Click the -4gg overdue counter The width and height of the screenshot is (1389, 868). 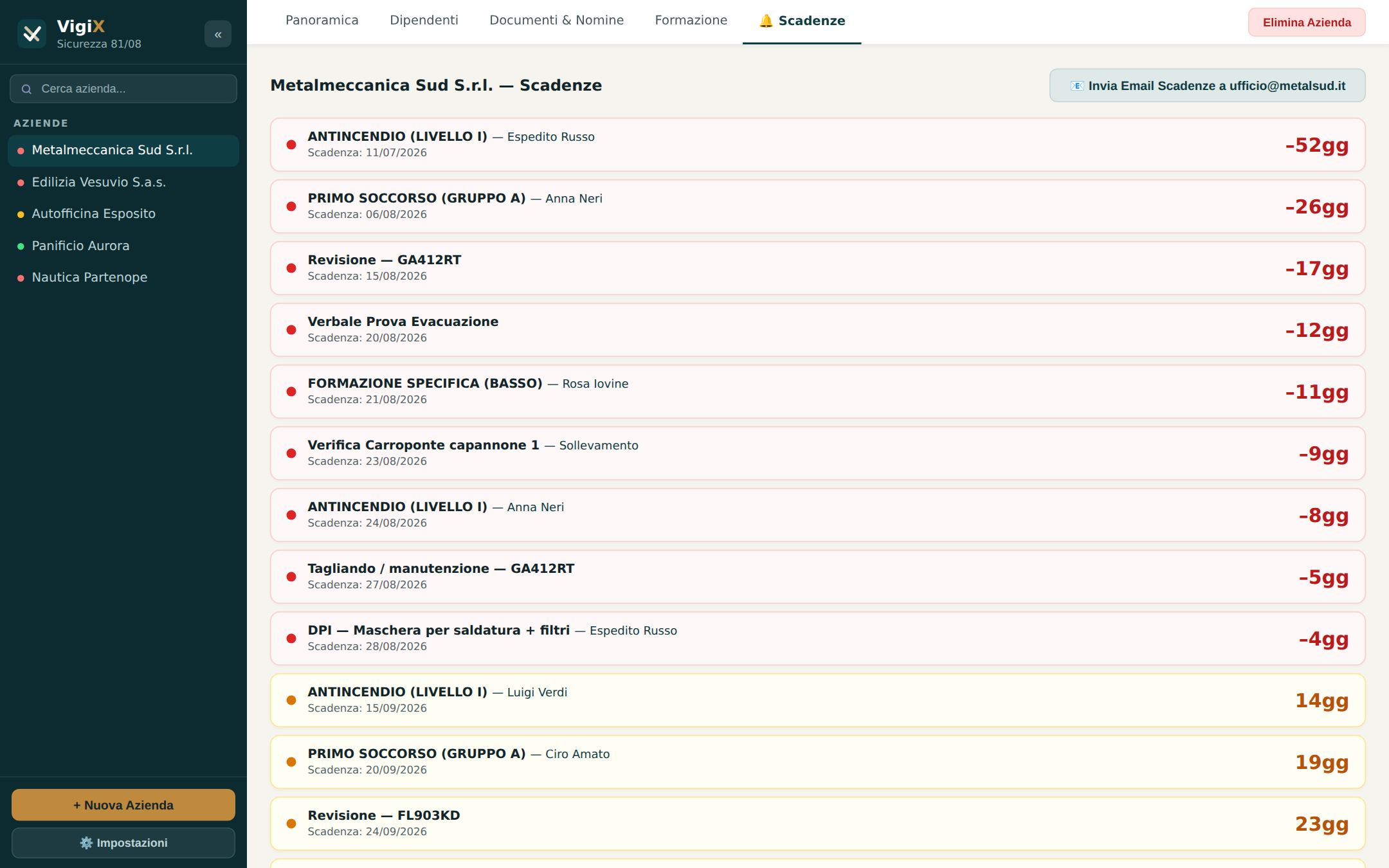point(1323,639)
